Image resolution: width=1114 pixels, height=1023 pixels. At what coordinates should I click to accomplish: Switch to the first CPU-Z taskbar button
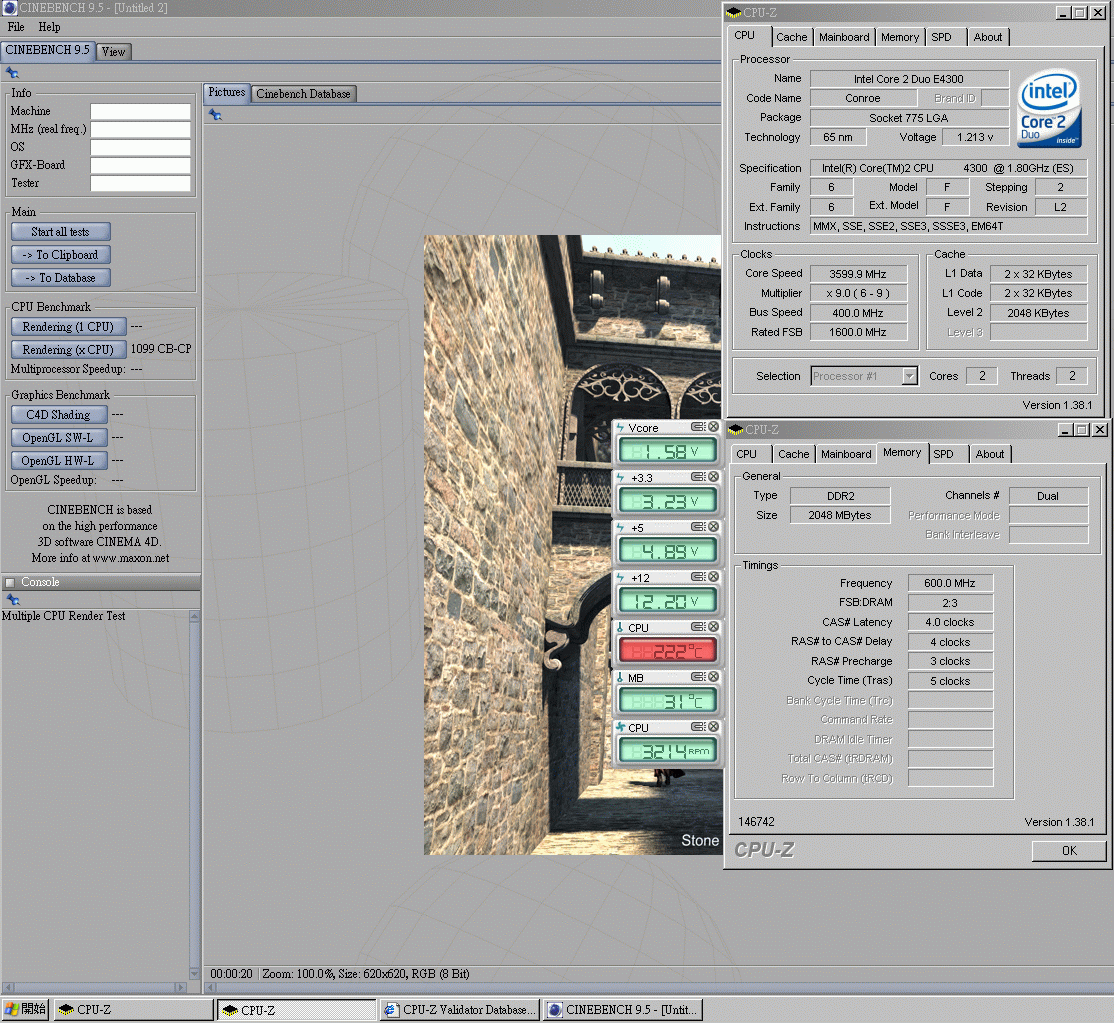tap(134, 1010)
